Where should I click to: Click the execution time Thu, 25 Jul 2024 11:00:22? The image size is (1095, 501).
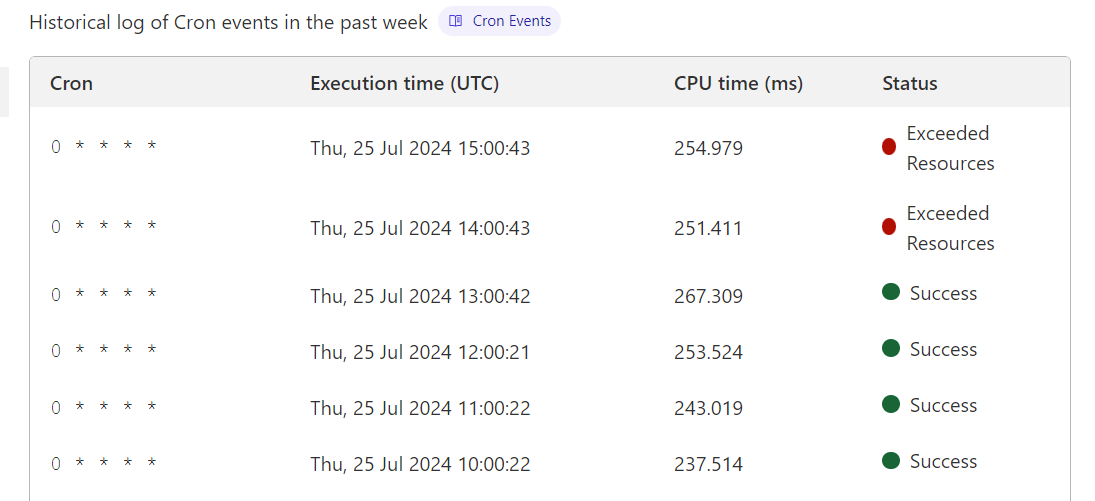click(x=420, y=408)
